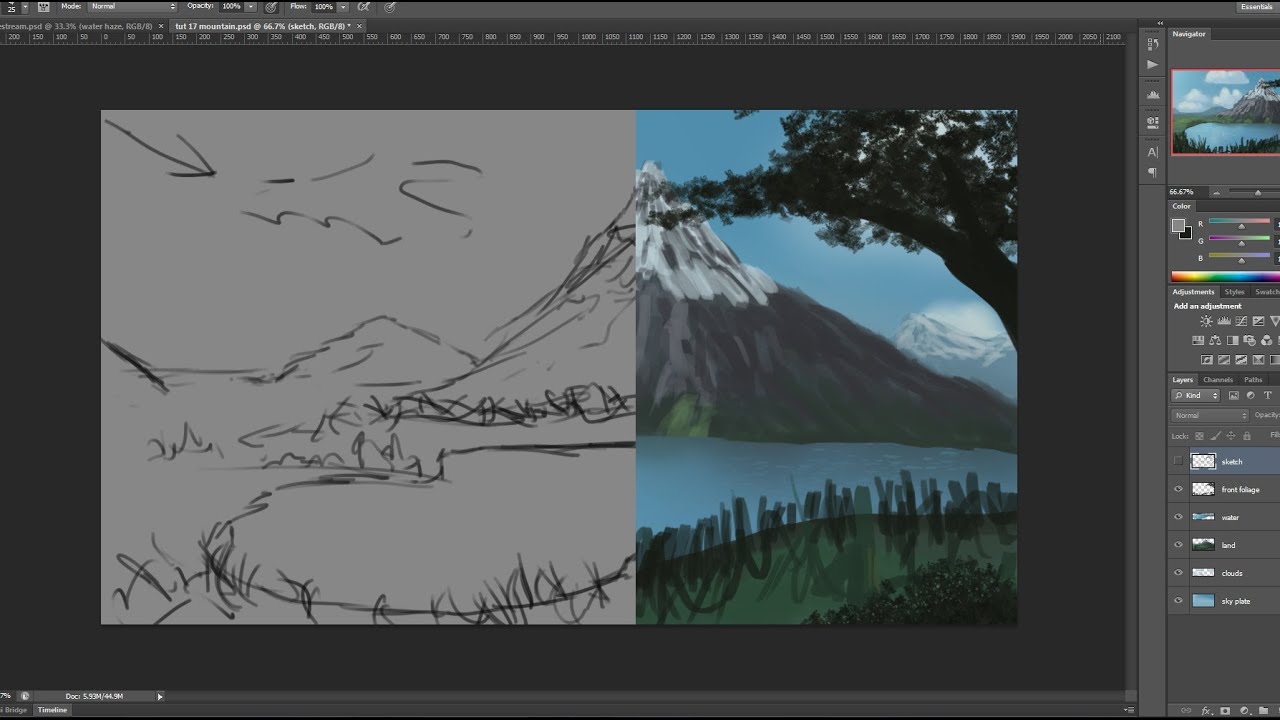Expand the status bar Doc info arrow
The height and width of the screenshot is (720, 1280).
point(160,696)
